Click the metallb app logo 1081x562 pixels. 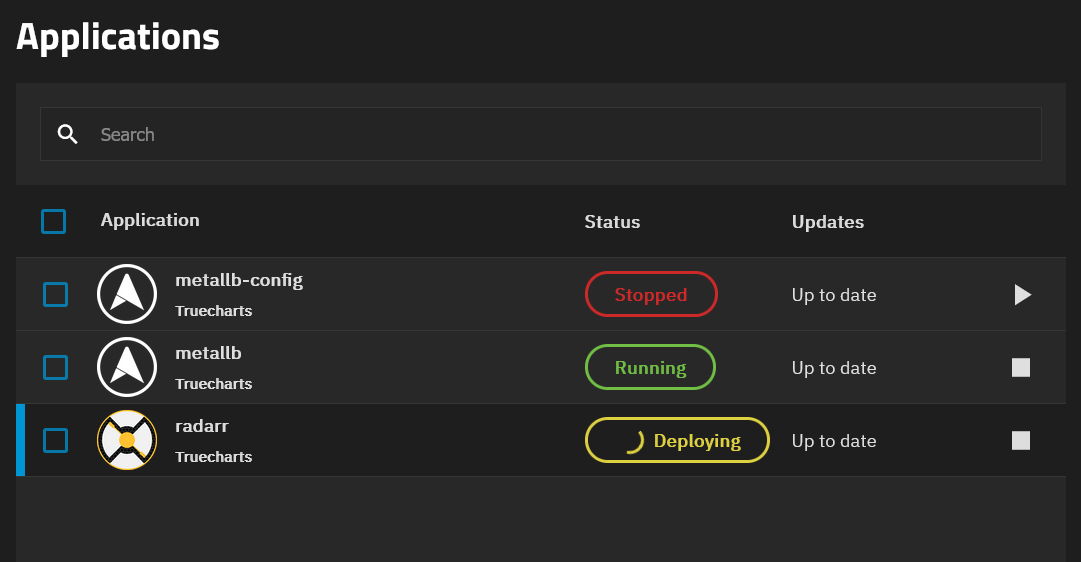point(127,367)
